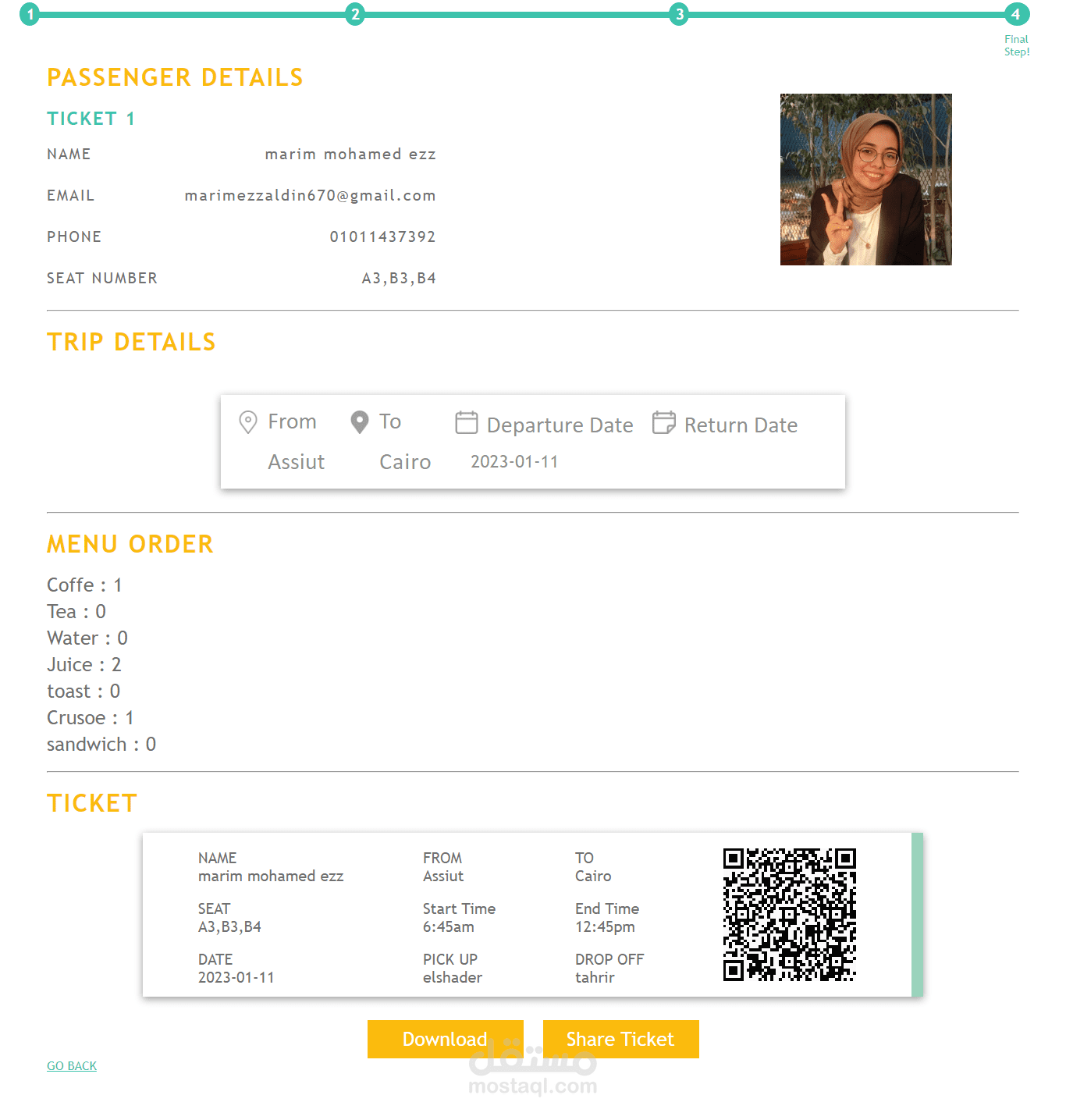Viewport: 1066px width, 1120px height.
Task: Click the passenger email address
Action: pyautogui.click(x=311, y=195)
